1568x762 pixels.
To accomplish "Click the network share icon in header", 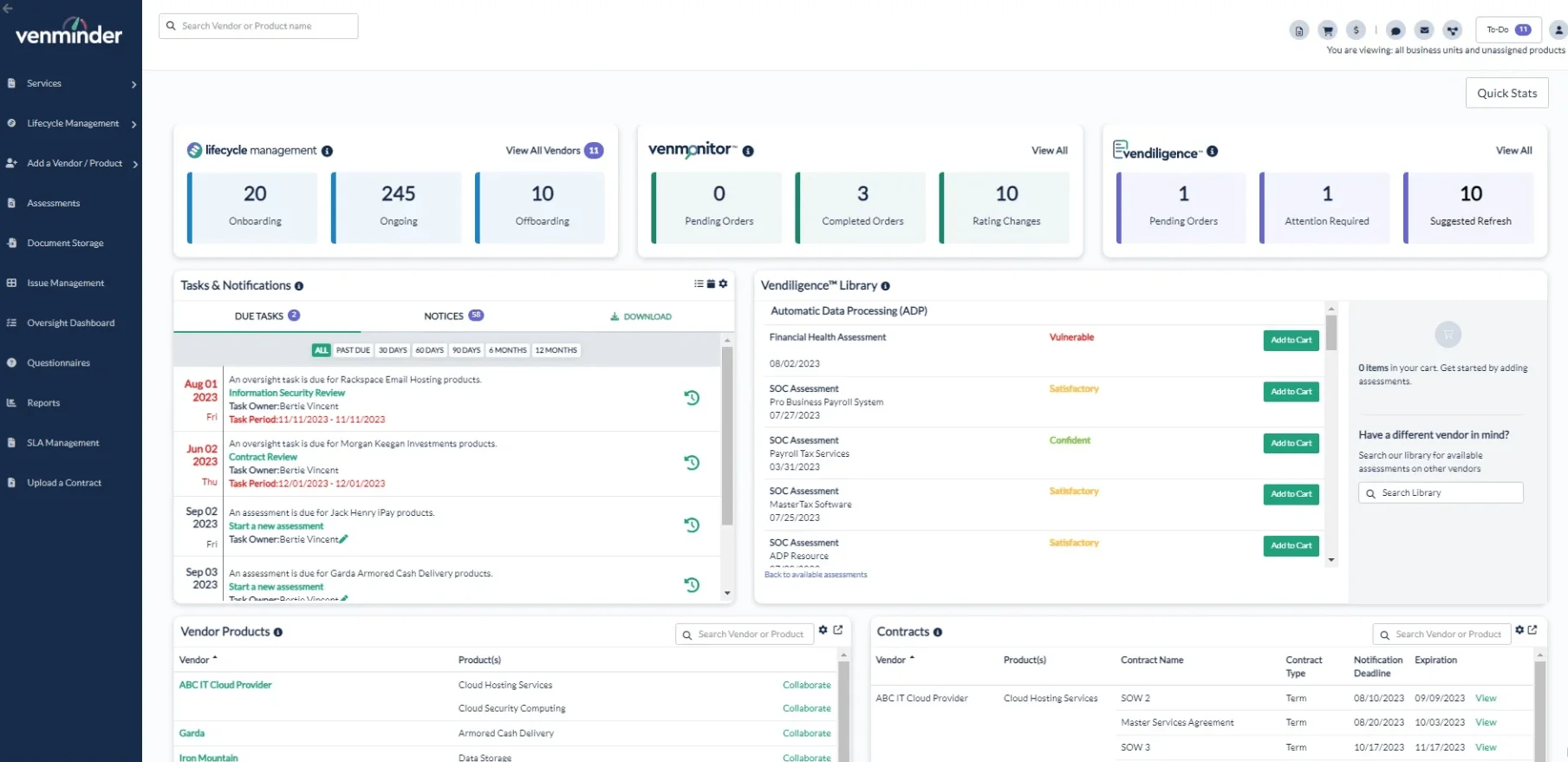I will tap(1453, 30).
